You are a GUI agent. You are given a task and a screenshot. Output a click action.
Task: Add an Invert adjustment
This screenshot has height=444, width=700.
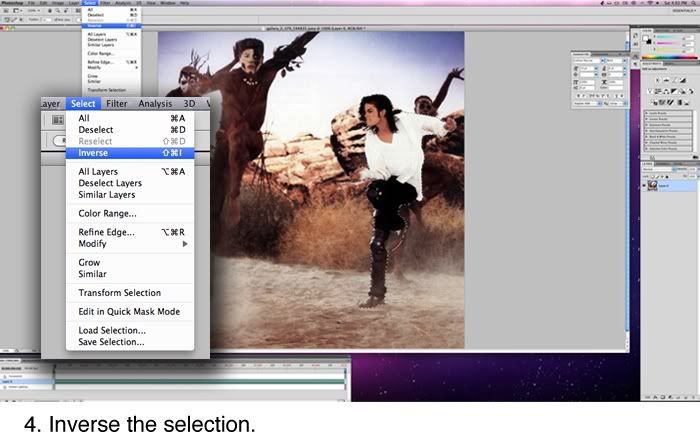[x=655, y=103]
